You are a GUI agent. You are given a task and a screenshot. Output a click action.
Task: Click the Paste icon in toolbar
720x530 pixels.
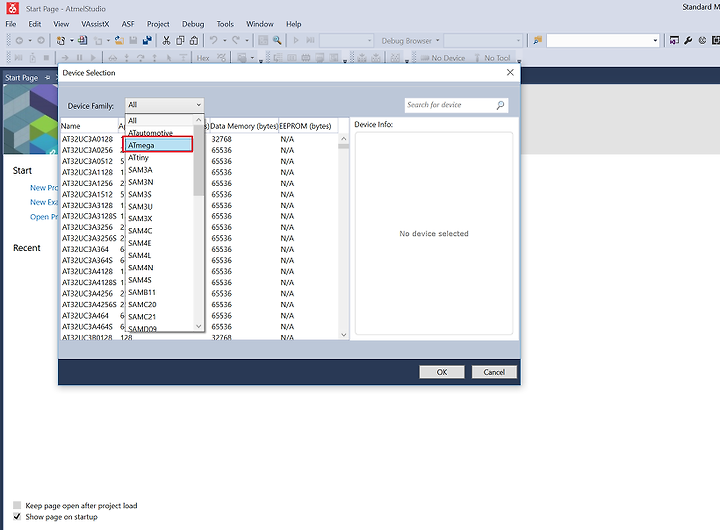[194, 40]
